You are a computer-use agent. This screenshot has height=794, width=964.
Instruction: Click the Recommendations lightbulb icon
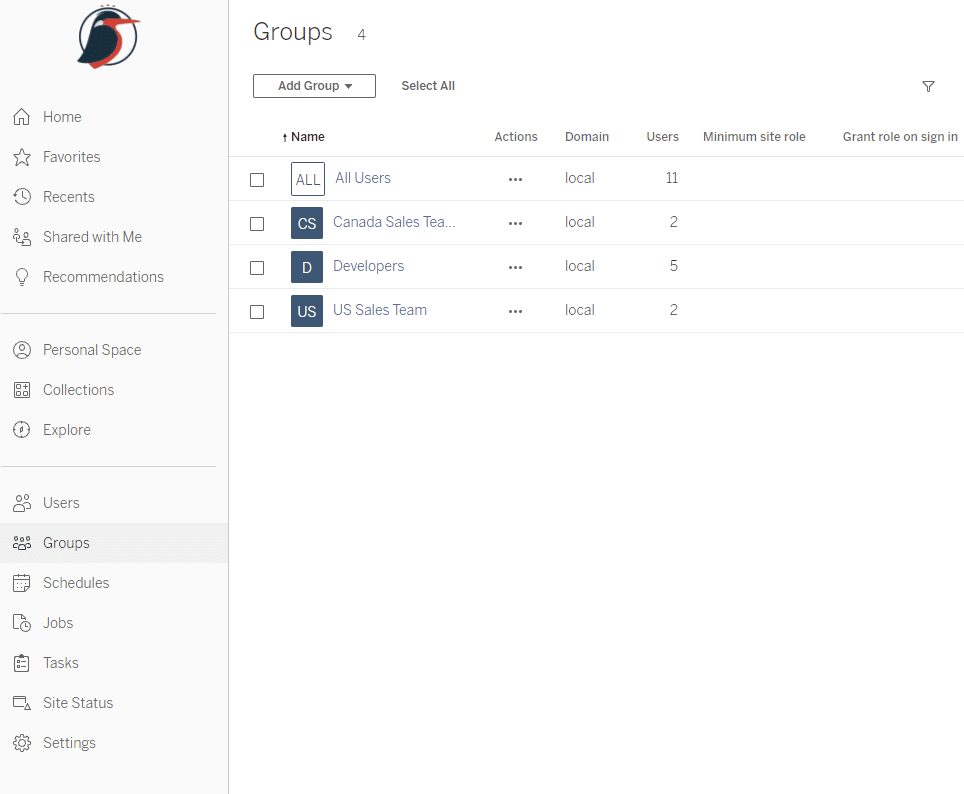[x=22, y=277]
